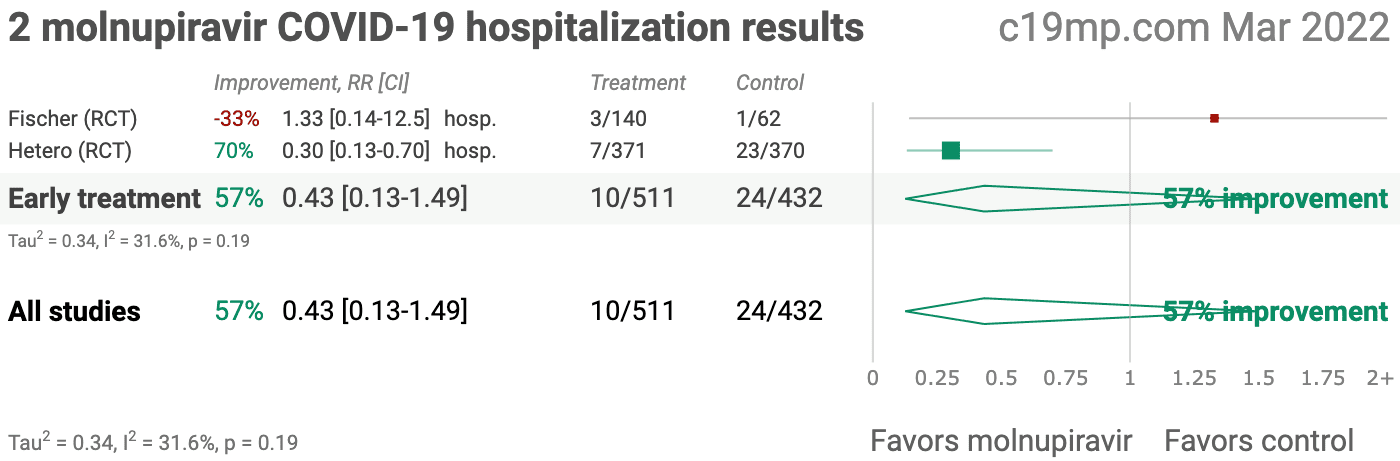Click the Favors control axis label
The height and width of the screenshot is (461, 1400).
pyautogui.click(x=1259, y=440)
